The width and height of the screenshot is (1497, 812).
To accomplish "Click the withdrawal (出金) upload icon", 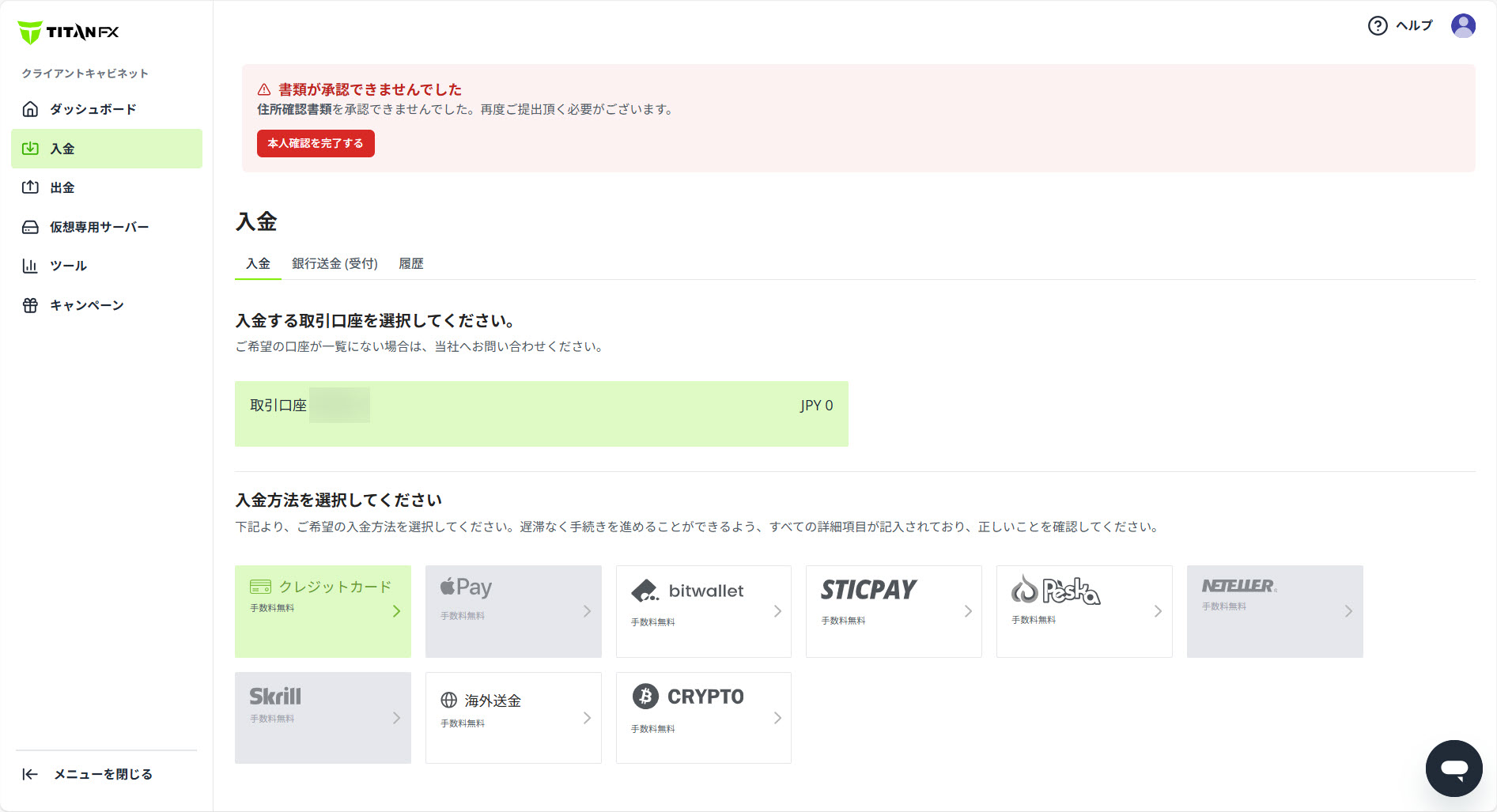I will click(x=30, y=187).
